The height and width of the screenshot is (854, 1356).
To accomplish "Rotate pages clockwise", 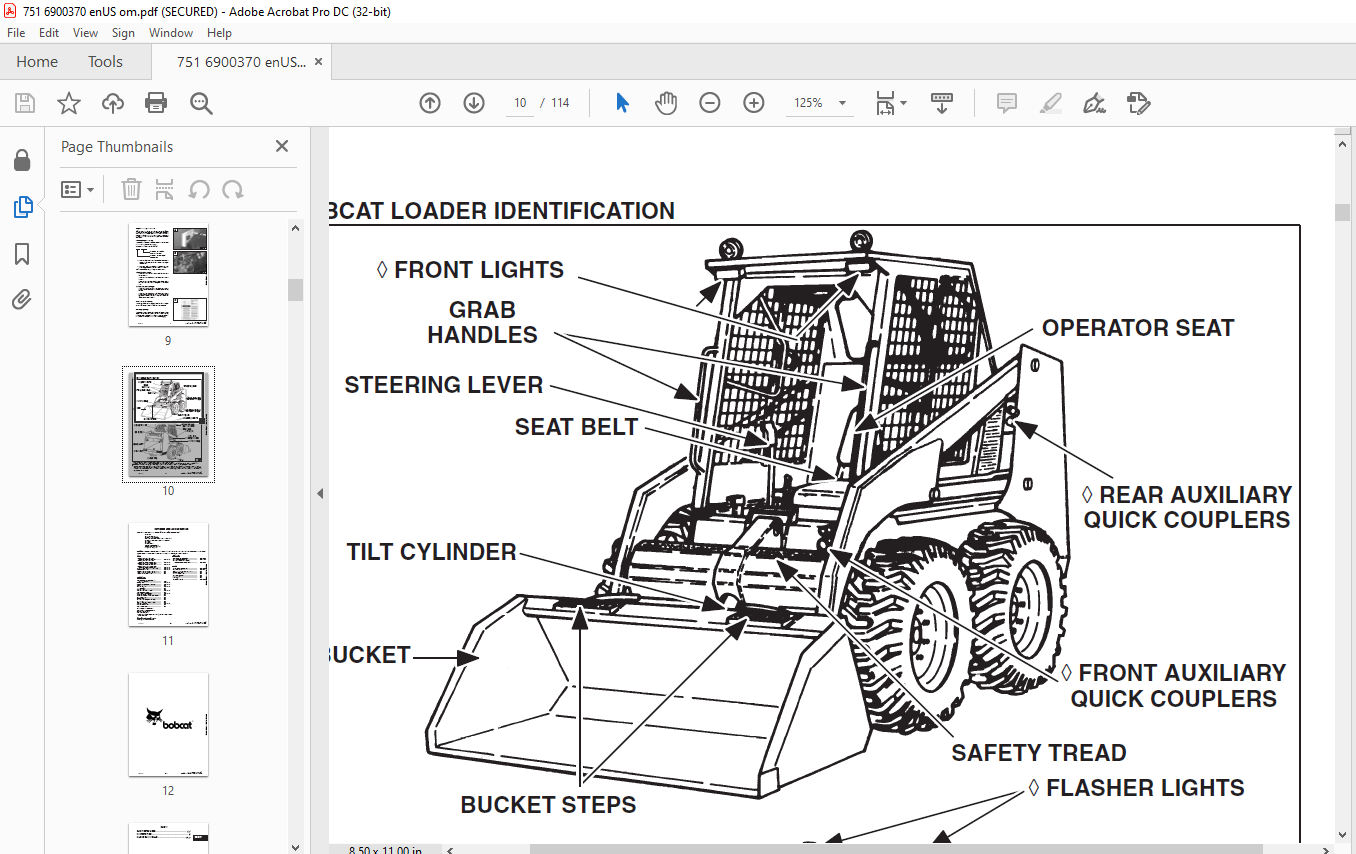I will (233, 189).
